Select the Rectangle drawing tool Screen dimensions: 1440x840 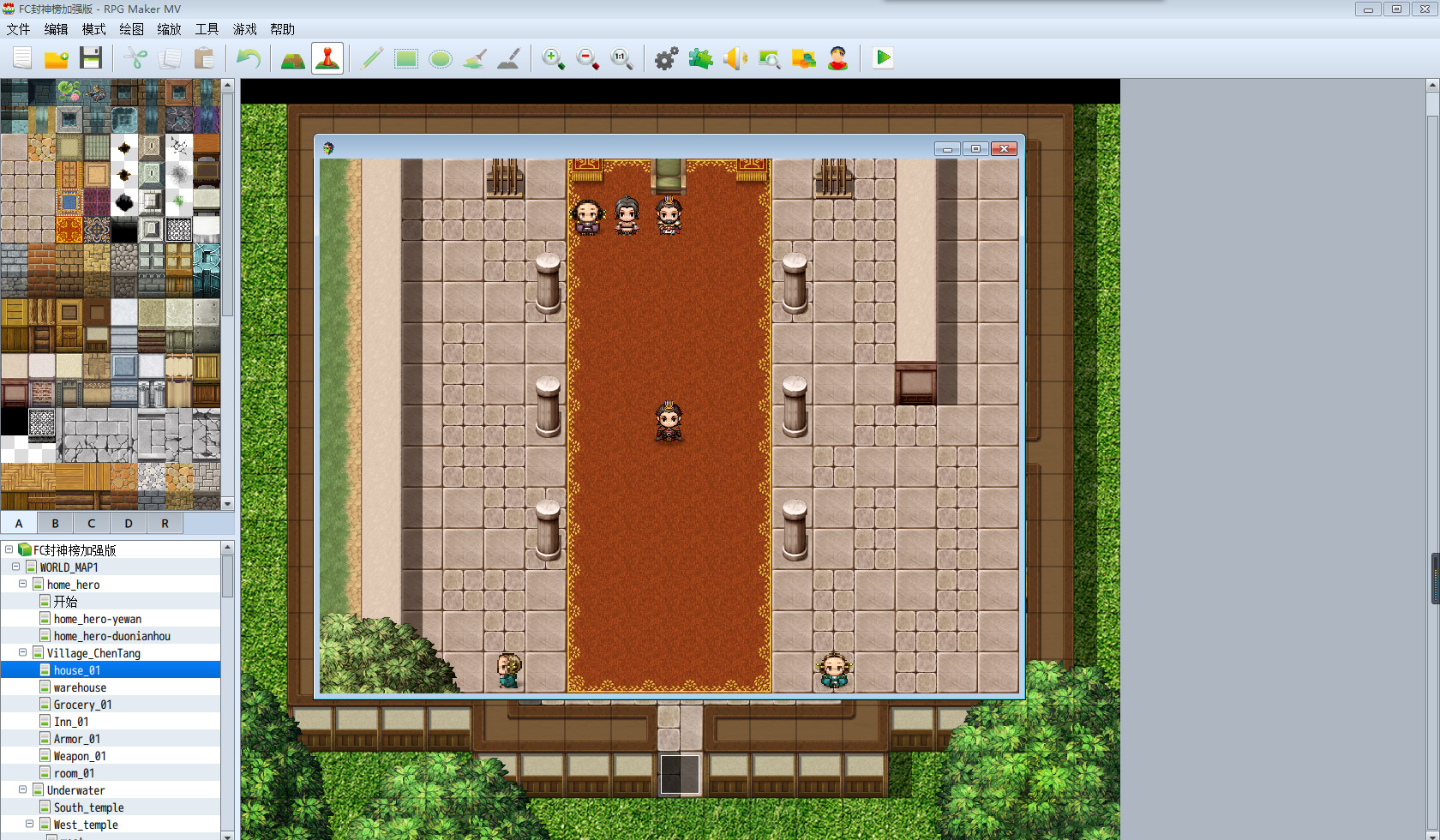pyautogui.click(x=406, y=58)
